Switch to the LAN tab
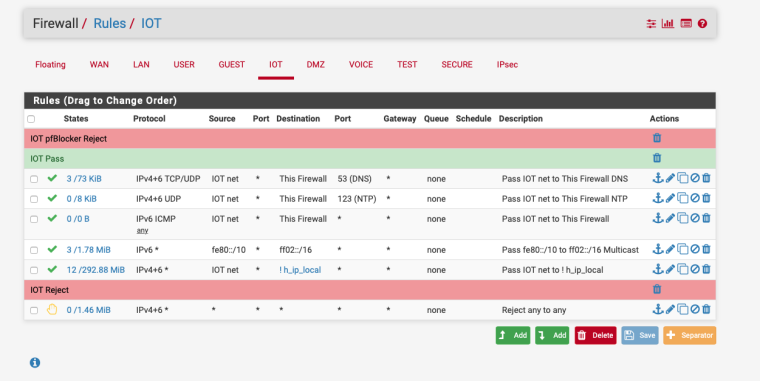The image size is (760, 381). 141,64
